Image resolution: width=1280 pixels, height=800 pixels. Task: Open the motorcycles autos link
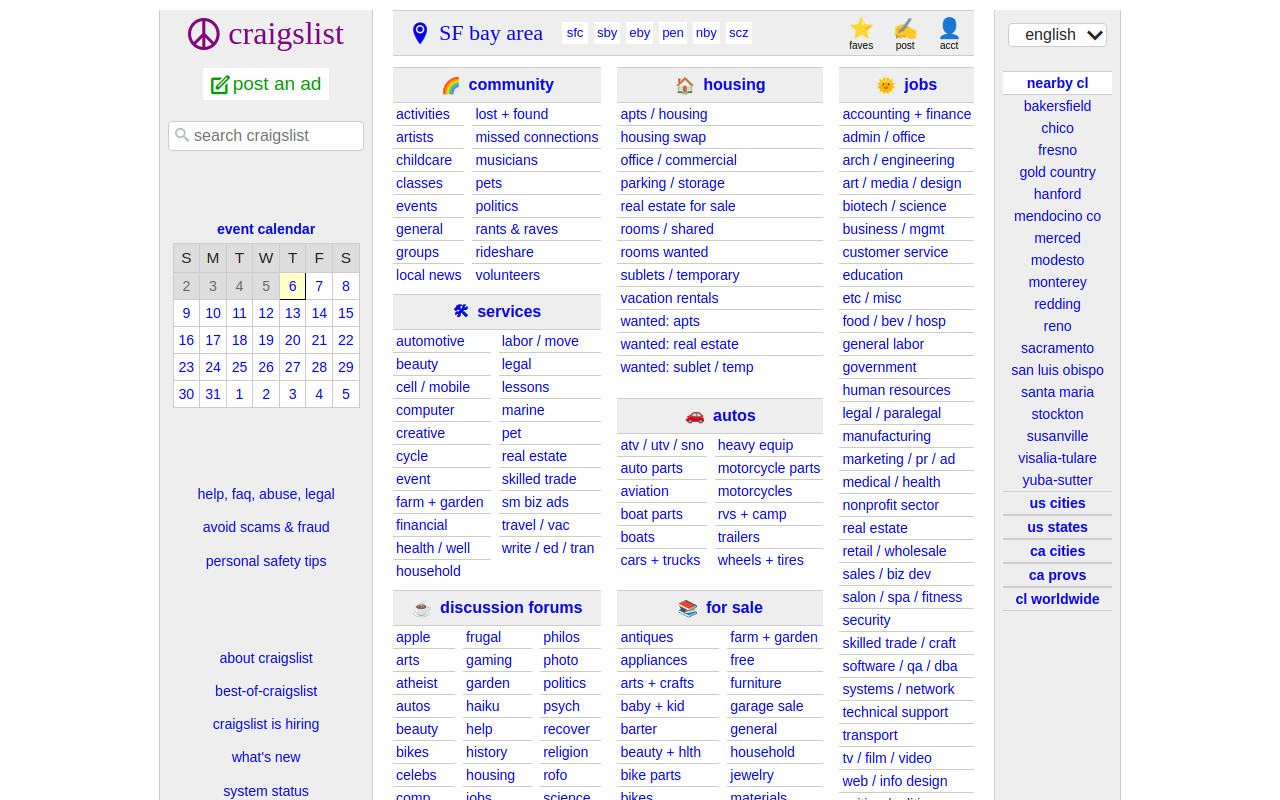(755, 491)
